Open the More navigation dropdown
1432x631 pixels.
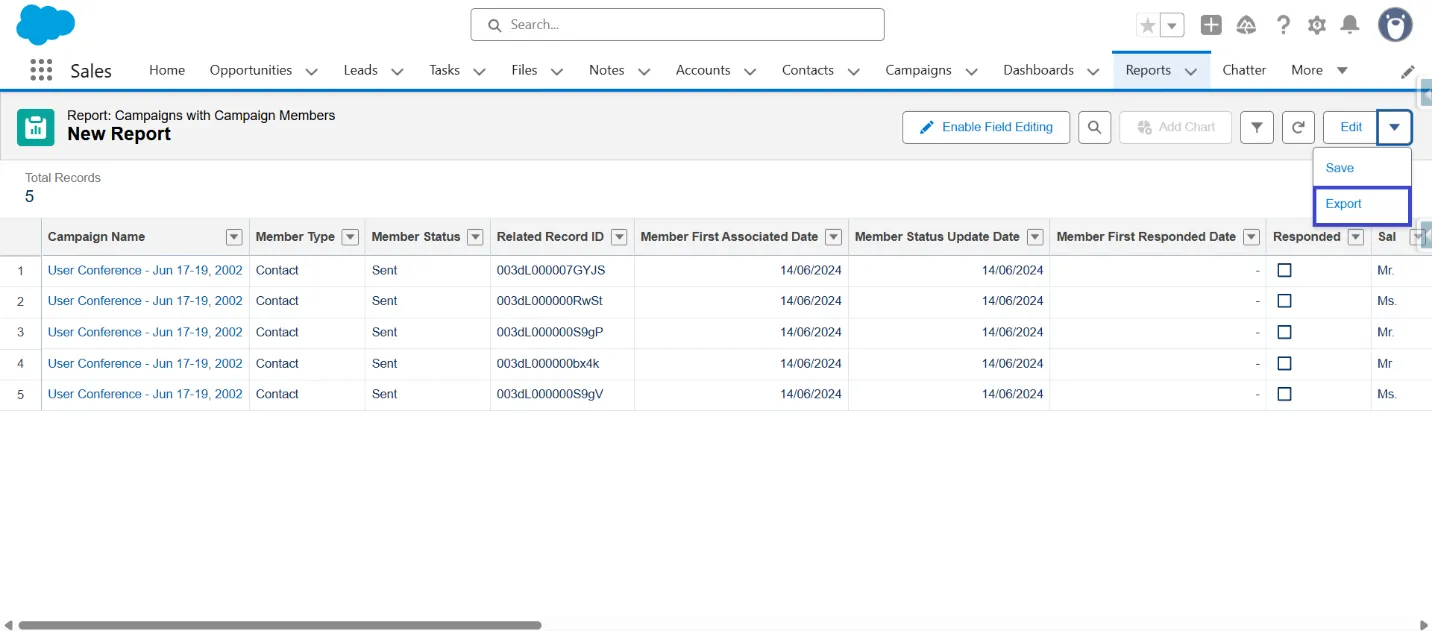(x=1319, y=70)
